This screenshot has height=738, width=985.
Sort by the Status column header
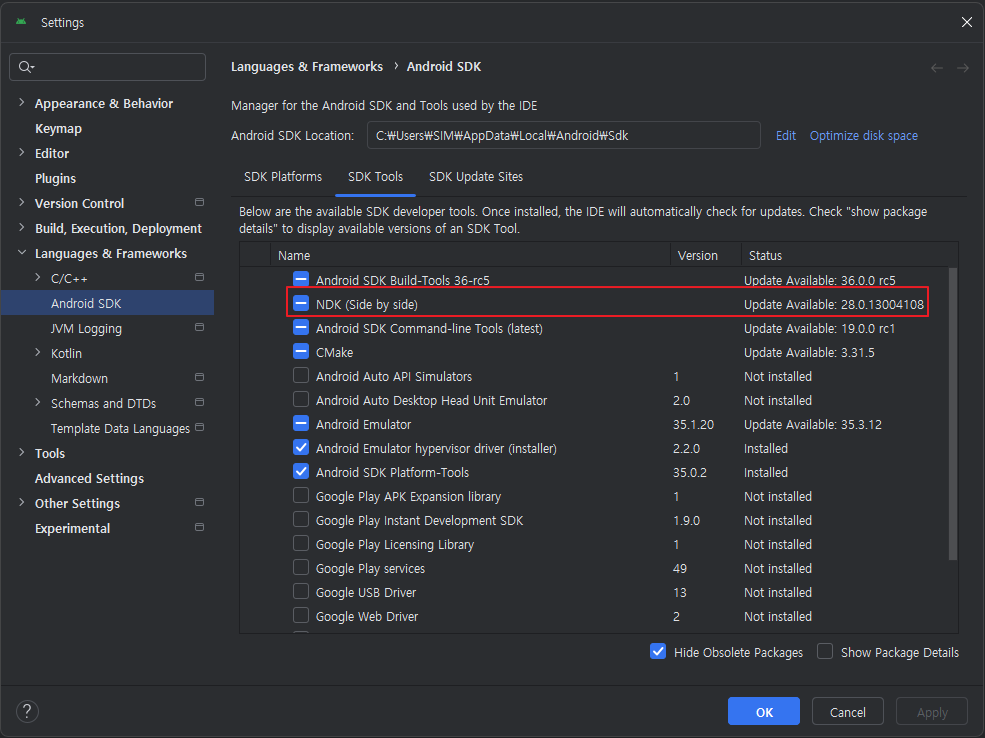tap(849, 255)
